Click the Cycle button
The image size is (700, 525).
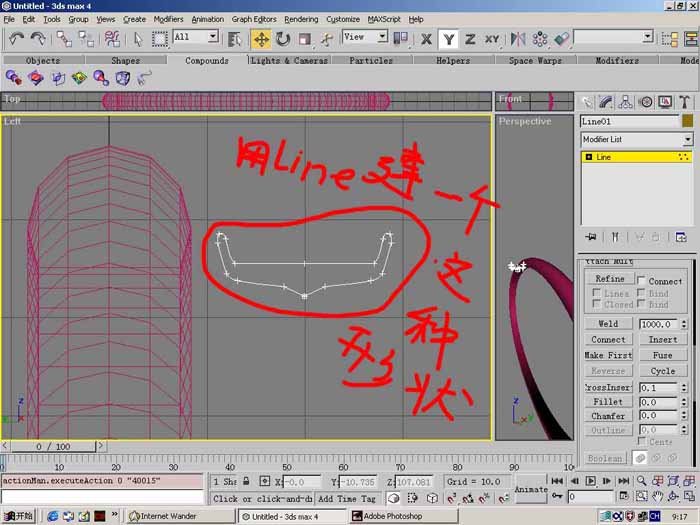coord(662,371)
